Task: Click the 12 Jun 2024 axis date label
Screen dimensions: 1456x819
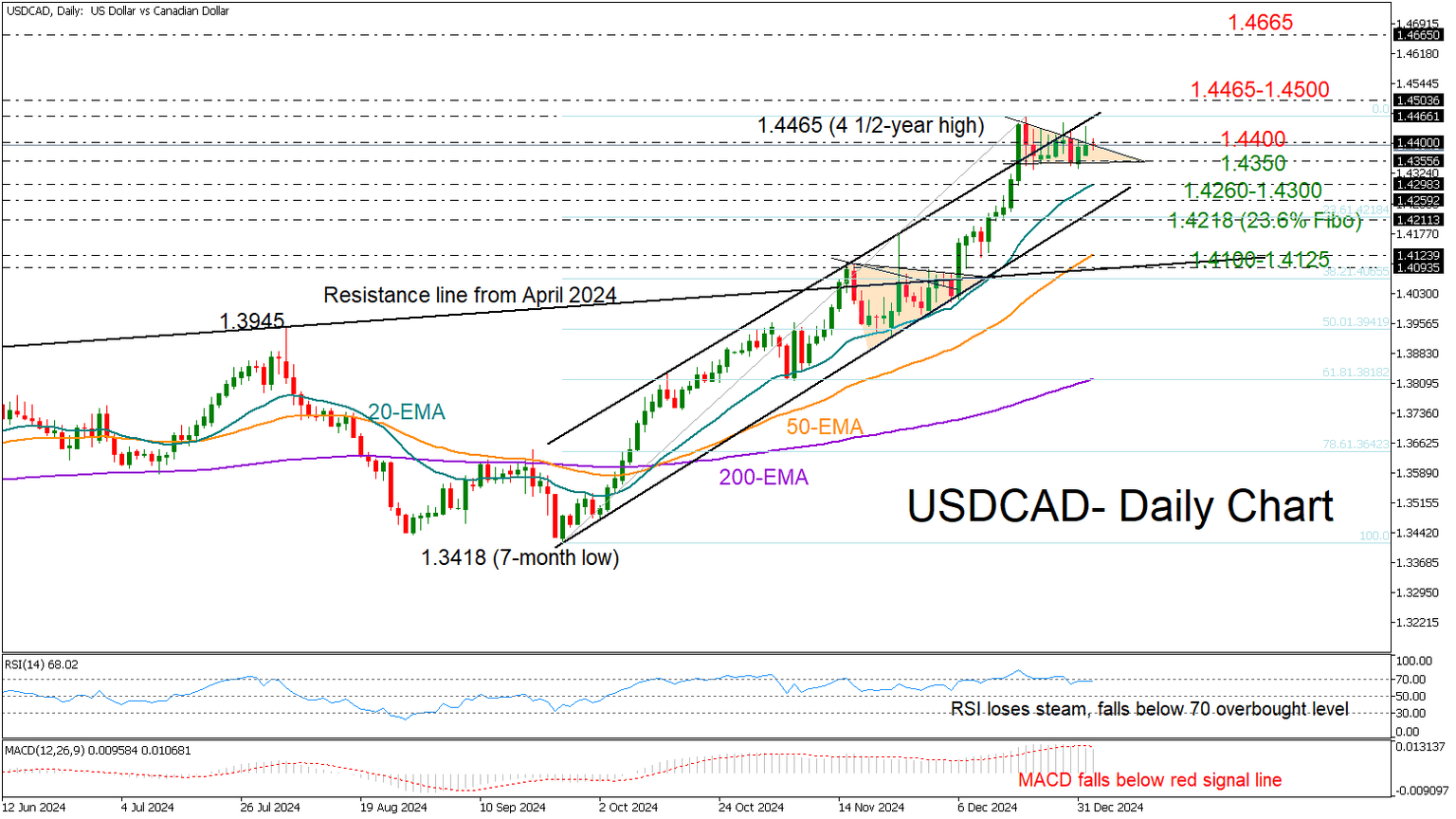Action: click(x=36, y=807)
